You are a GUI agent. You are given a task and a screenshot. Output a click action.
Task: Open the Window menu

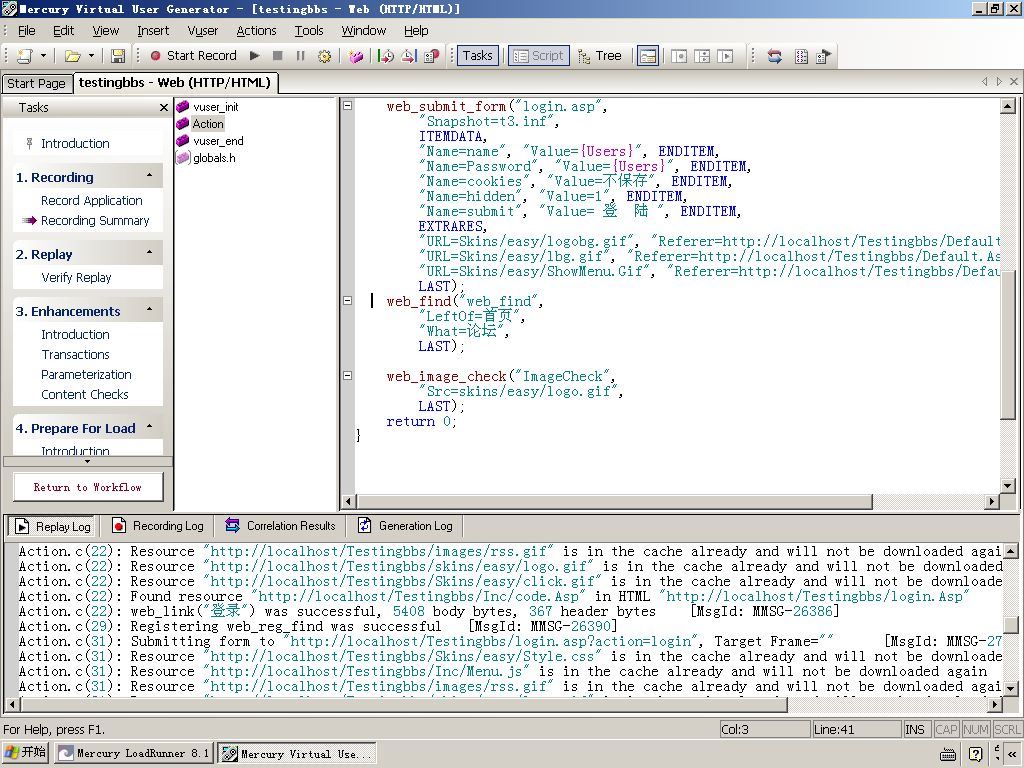coord(364,31)
